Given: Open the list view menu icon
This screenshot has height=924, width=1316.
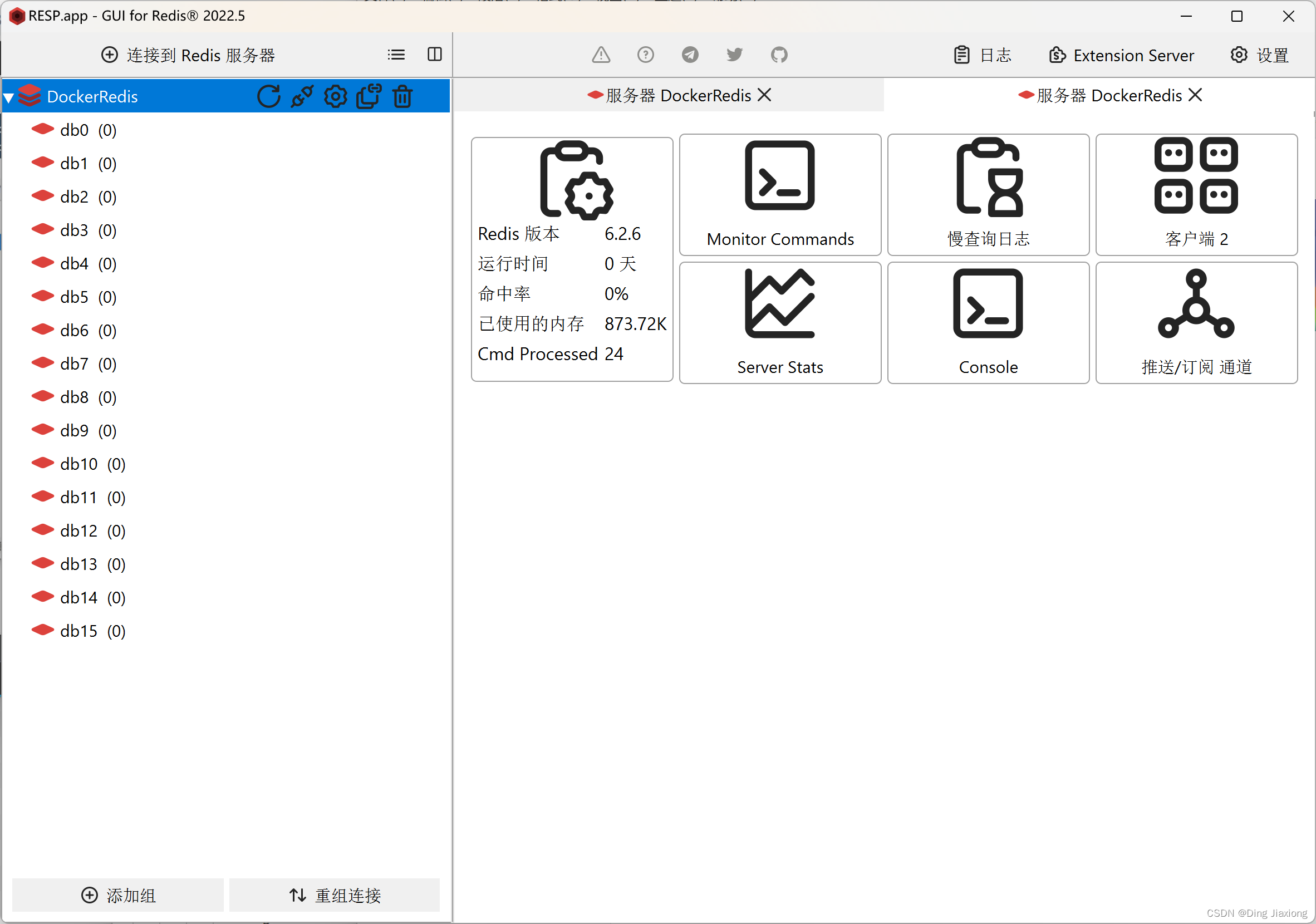Looking at the screenshot, I should point(396,55).
